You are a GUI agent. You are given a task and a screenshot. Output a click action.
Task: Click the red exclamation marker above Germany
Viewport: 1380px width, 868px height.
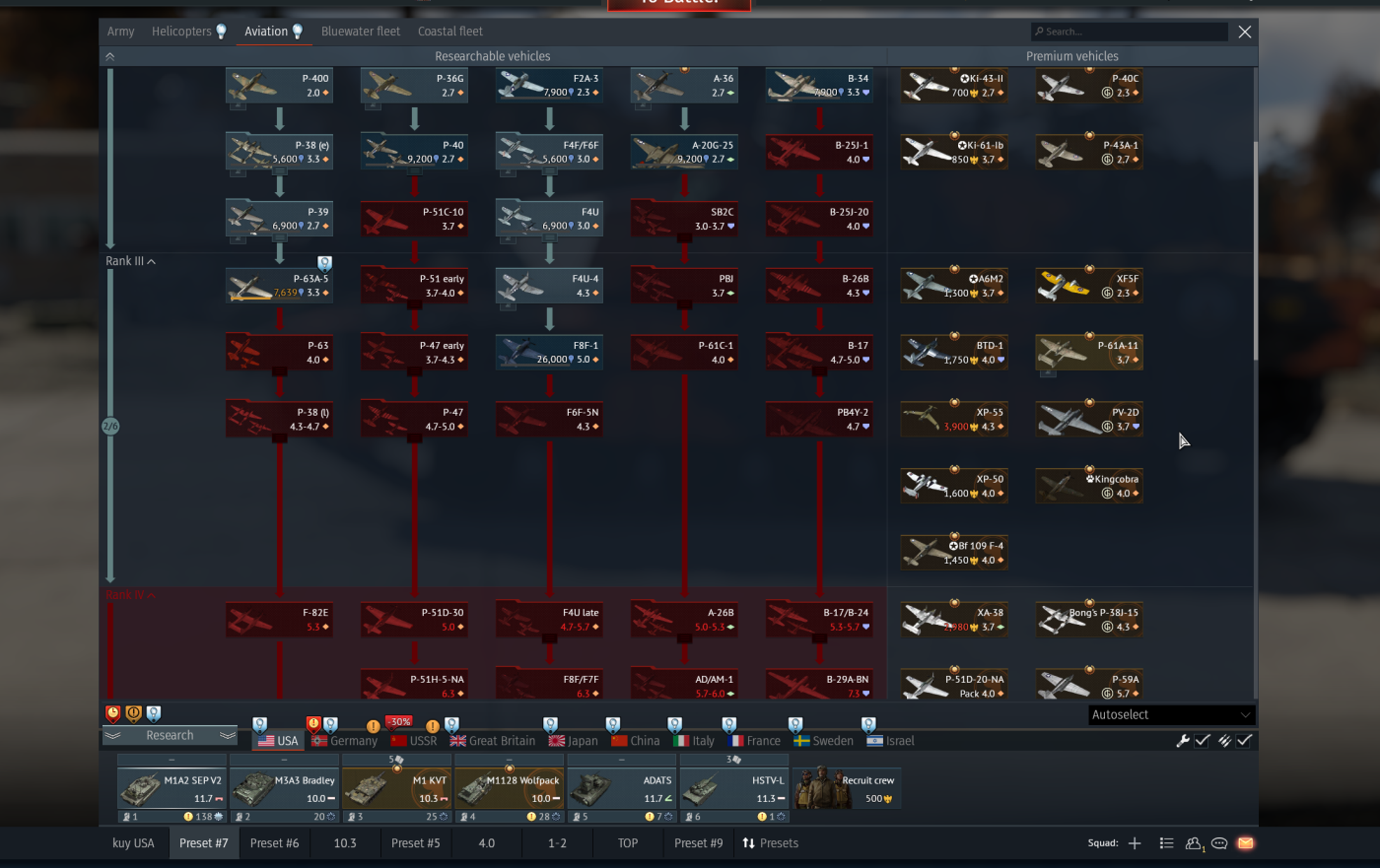coord(313,724)
